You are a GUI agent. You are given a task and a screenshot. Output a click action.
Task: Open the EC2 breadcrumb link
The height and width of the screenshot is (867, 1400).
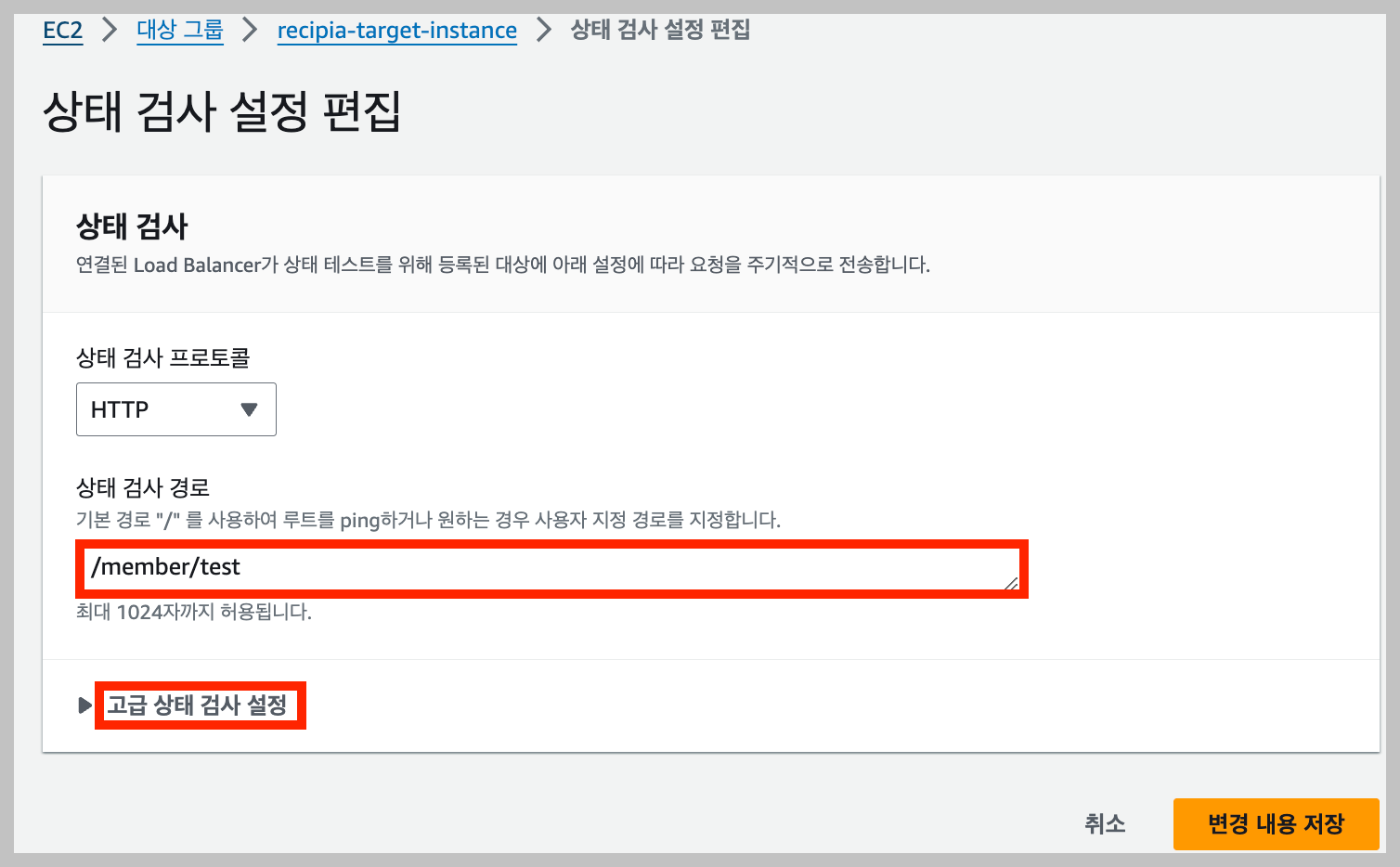pos(62,31)
